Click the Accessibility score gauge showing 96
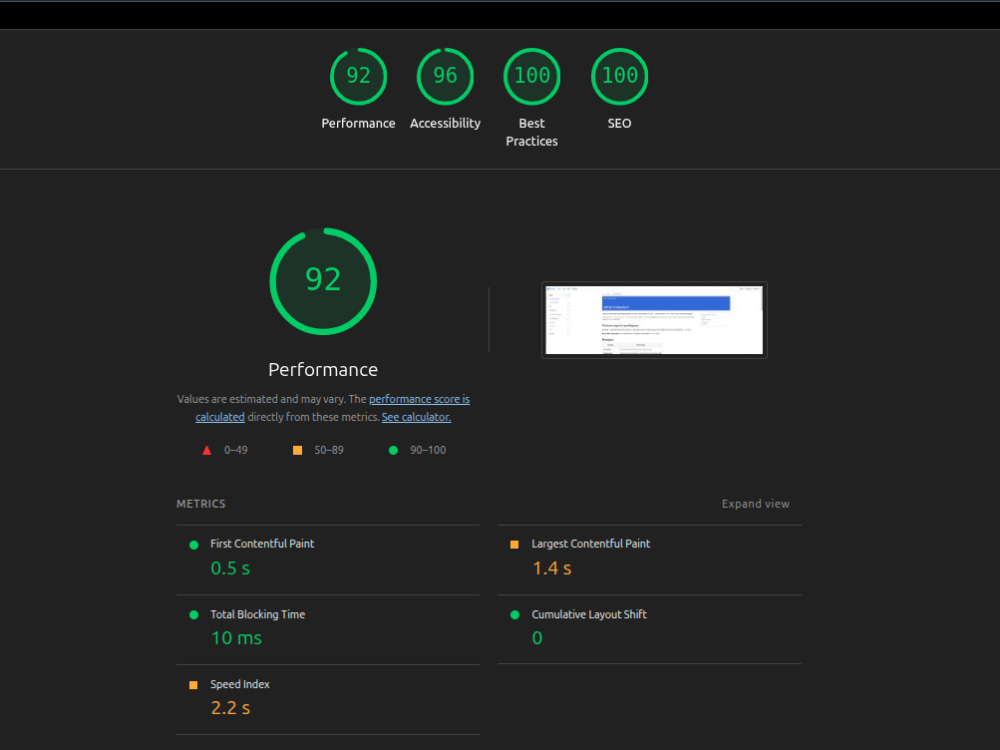Screen dimensions: 1000x750 coord(445,77)
